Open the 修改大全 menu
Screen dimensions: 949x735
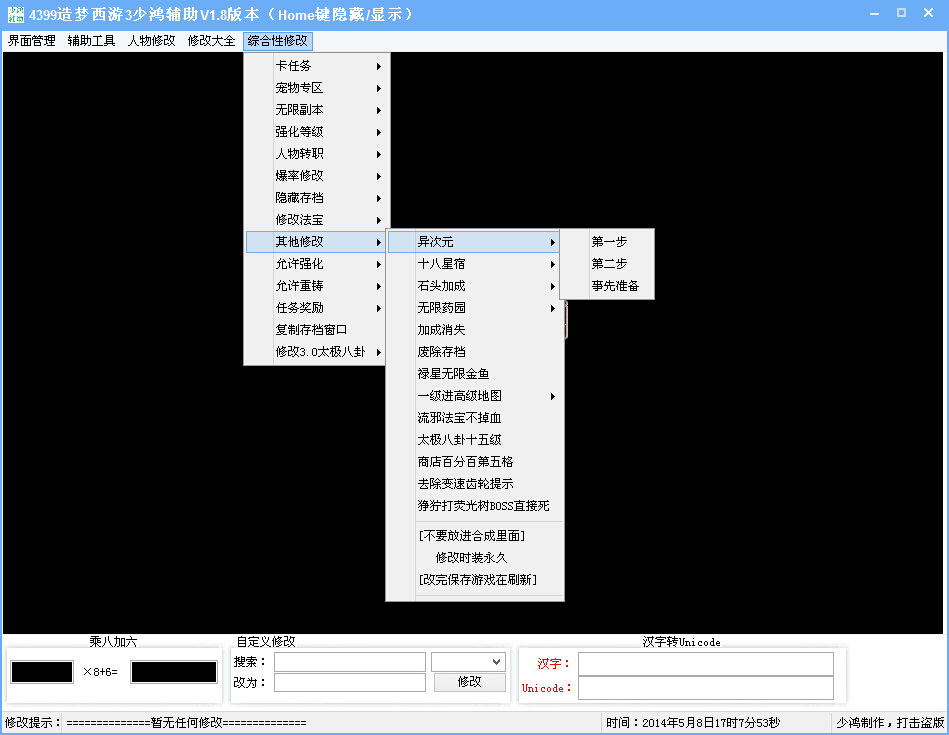coord(211,41)
